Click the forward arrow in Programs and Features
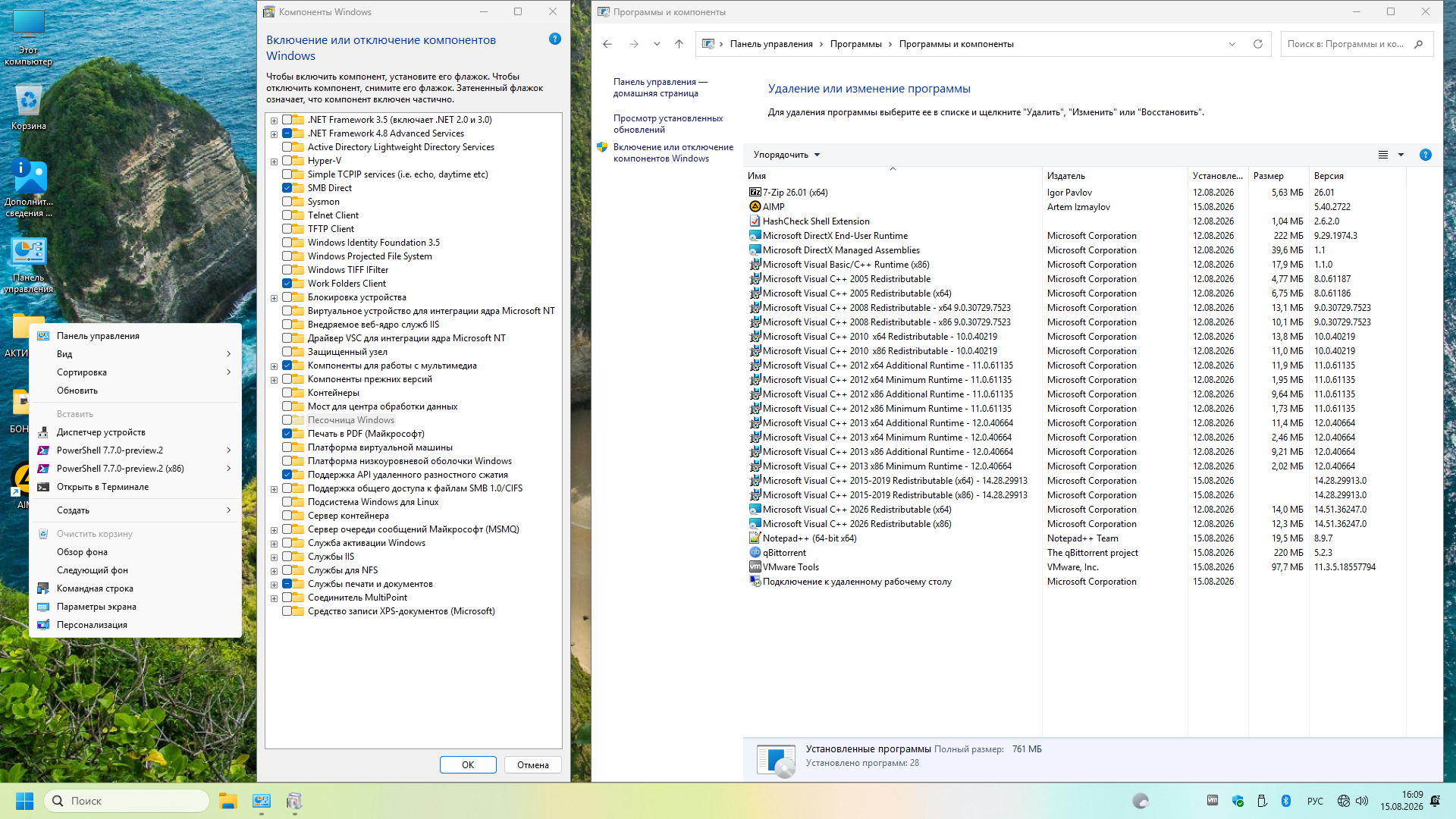Image resolution: width=1456 pixels, height=819 pixels. click(634, 44)
